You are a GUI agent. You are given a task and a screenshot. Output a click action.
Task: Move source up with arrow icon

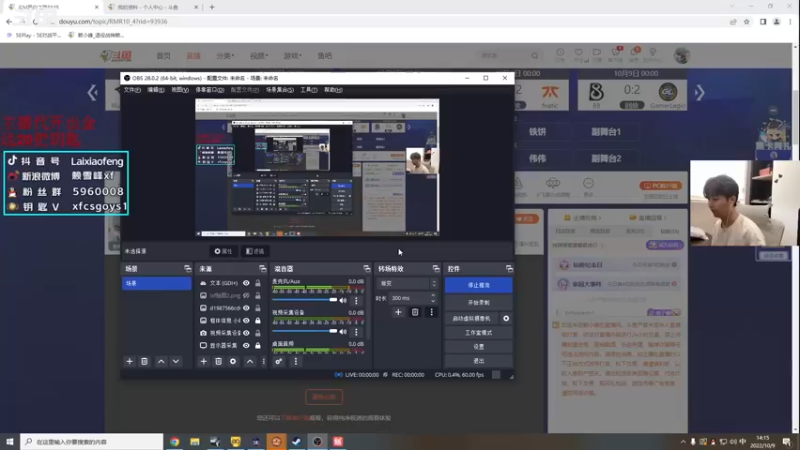[250, 361]
